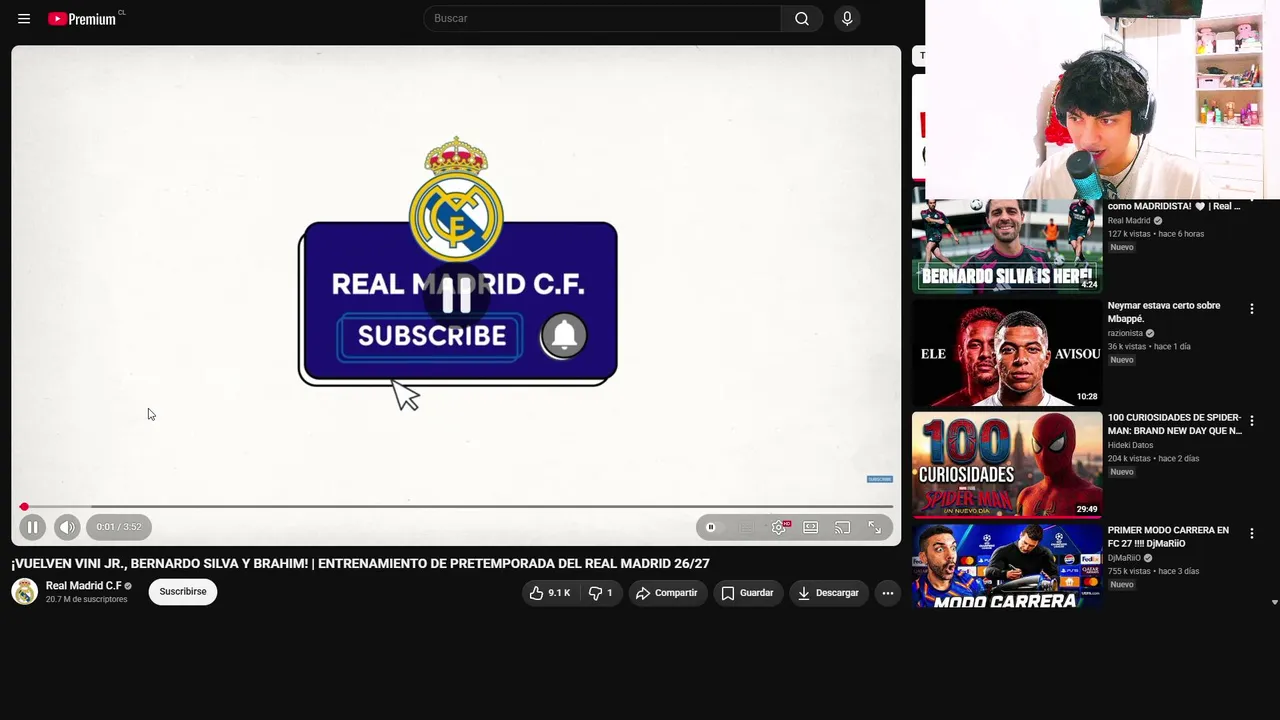This screenshot has height=720, width=1280.
Task: Open options for PRIMER MODO CARRERA video
Action: (x=1251, y=534)
